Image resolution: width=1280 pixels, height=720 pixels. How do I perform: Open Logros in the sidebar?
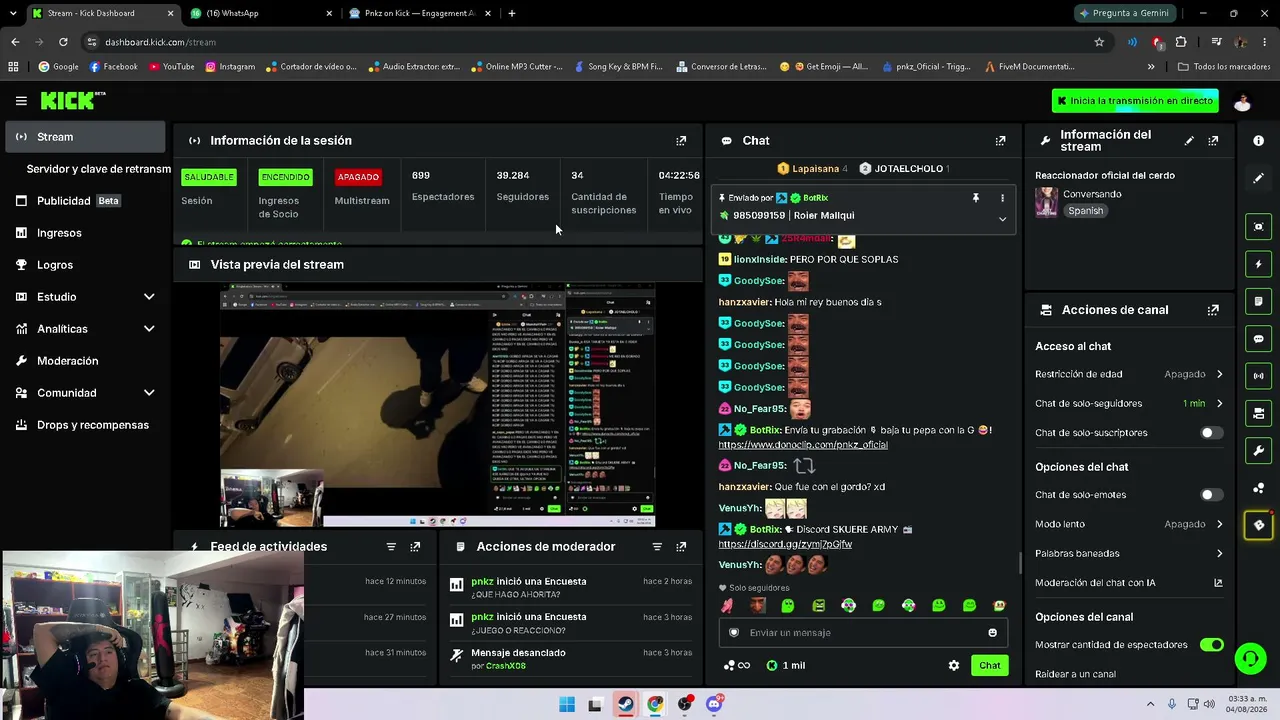tap(86, 265)
